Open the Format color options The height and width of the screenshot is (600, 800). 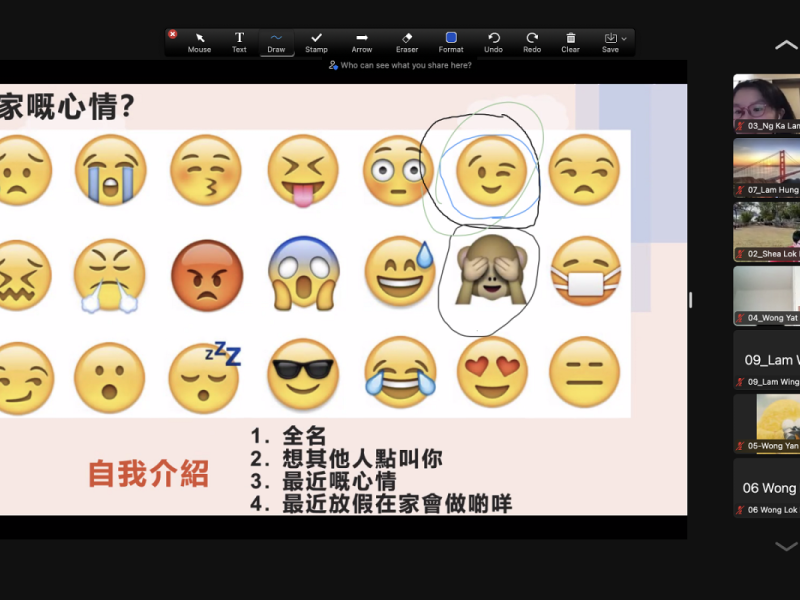(451, 42)
